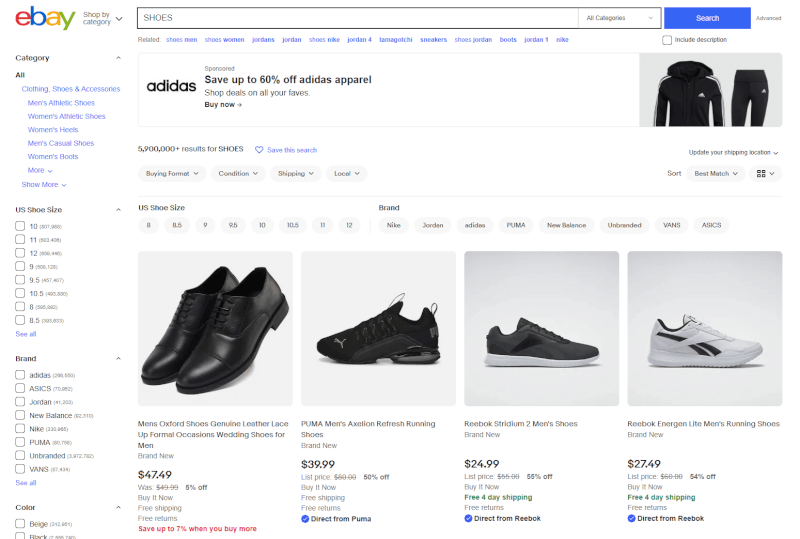The image size is (800, 539).
Task: Click into the SHOES search input field
Action: (358, 18)
